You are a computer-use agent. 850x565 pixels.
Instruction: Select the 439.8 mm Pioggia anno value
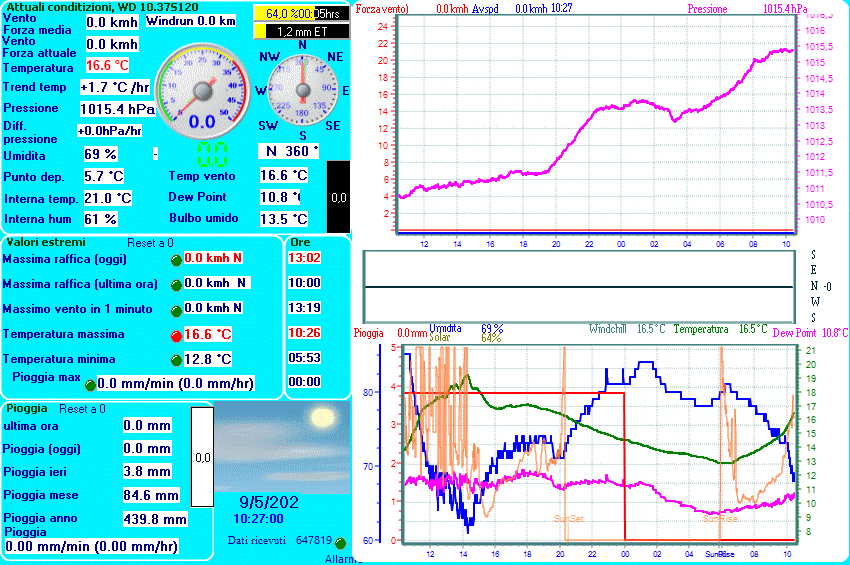tap(154, 519)
